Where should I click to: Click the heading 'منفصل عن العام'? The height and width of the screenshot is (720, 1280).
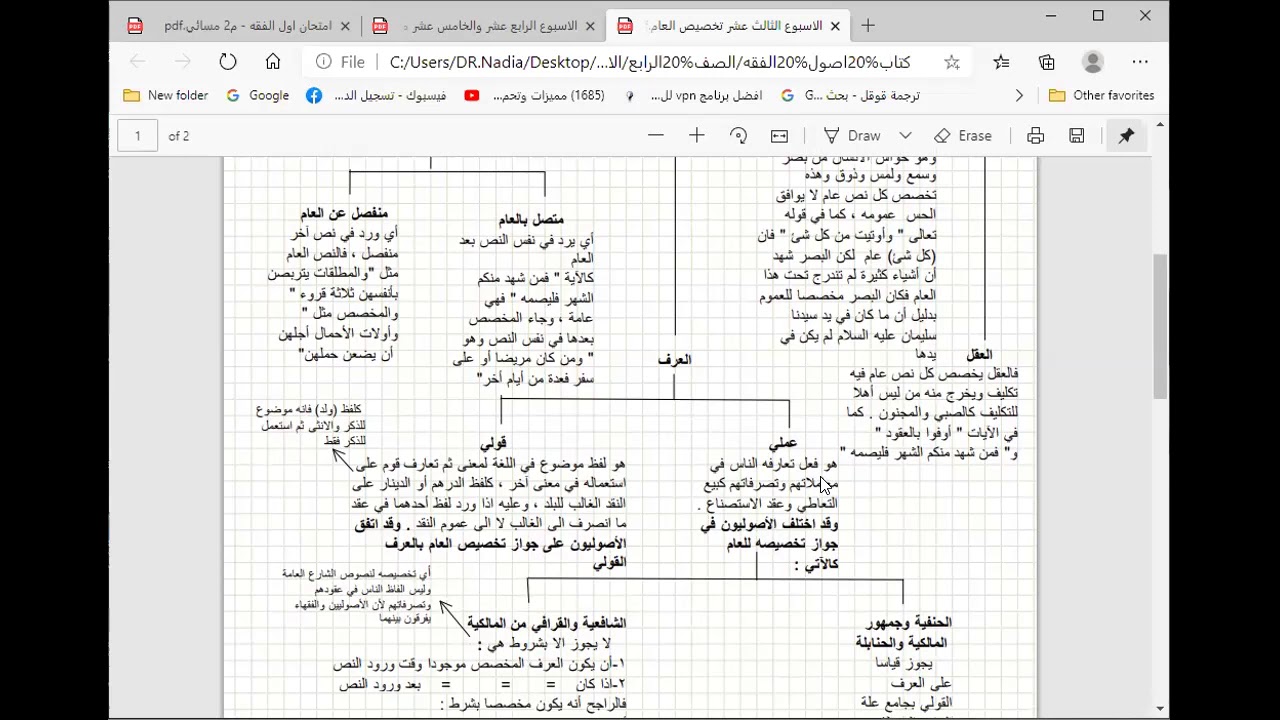tap(343, 214)
